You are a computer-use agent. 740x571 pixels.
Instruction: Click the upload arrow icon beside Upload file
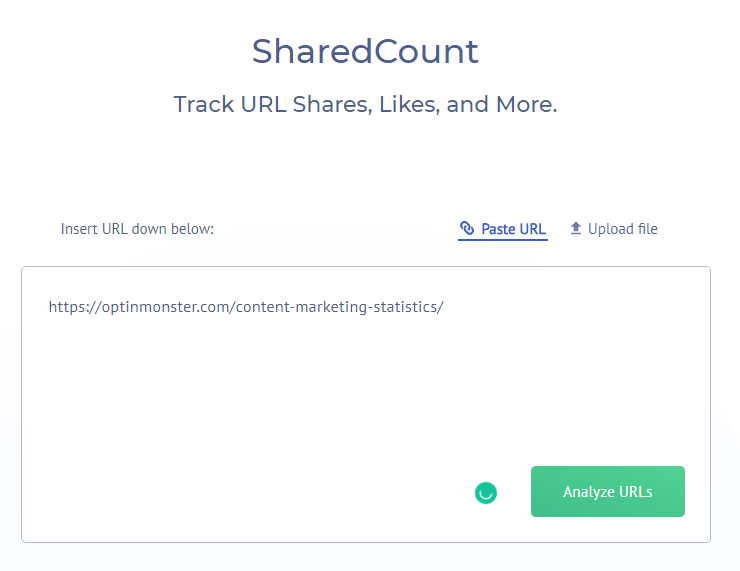(575, 228)
